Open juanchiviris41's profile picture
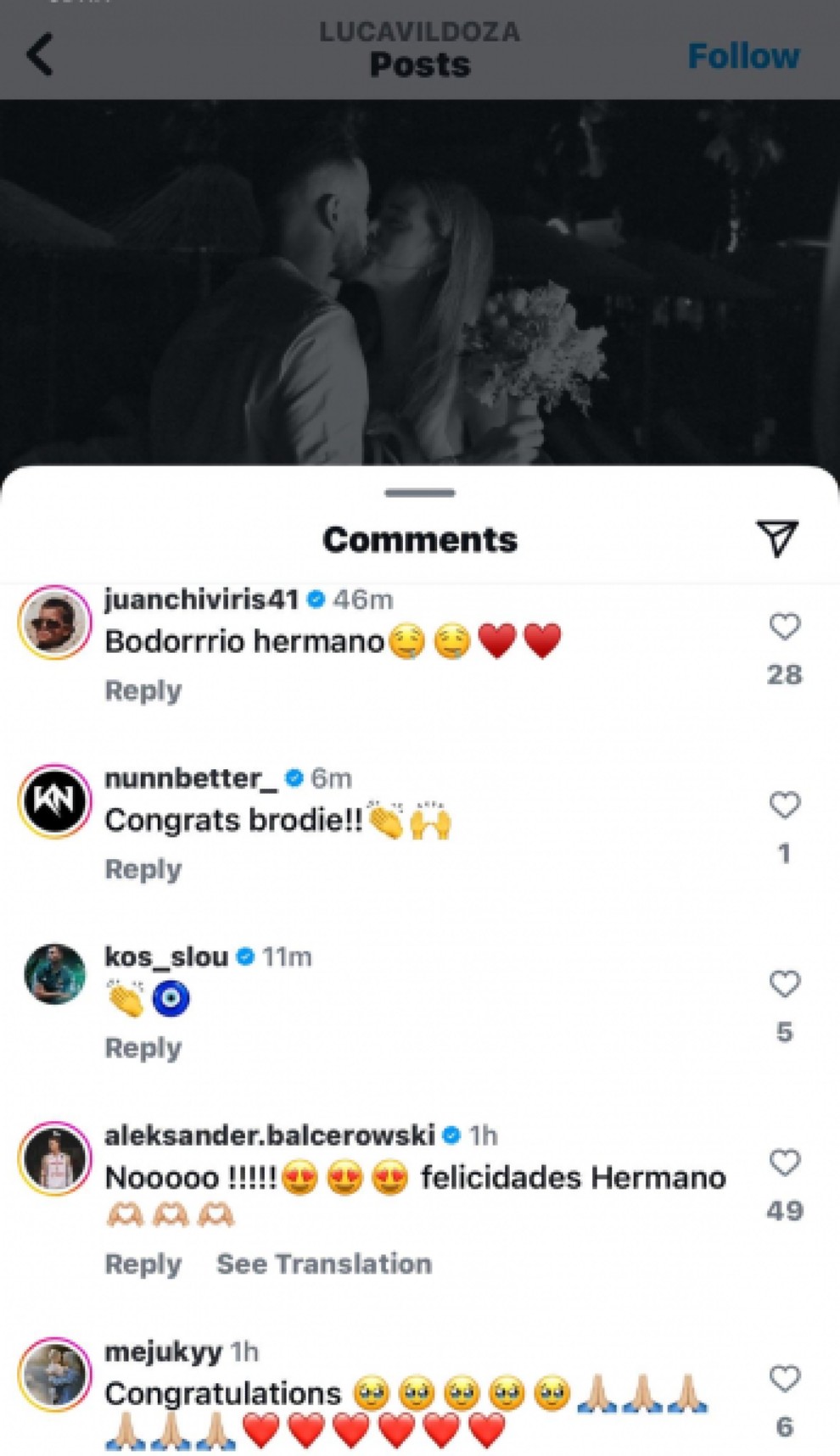This screenshot has height=1456, width=840. pos(55,622)
